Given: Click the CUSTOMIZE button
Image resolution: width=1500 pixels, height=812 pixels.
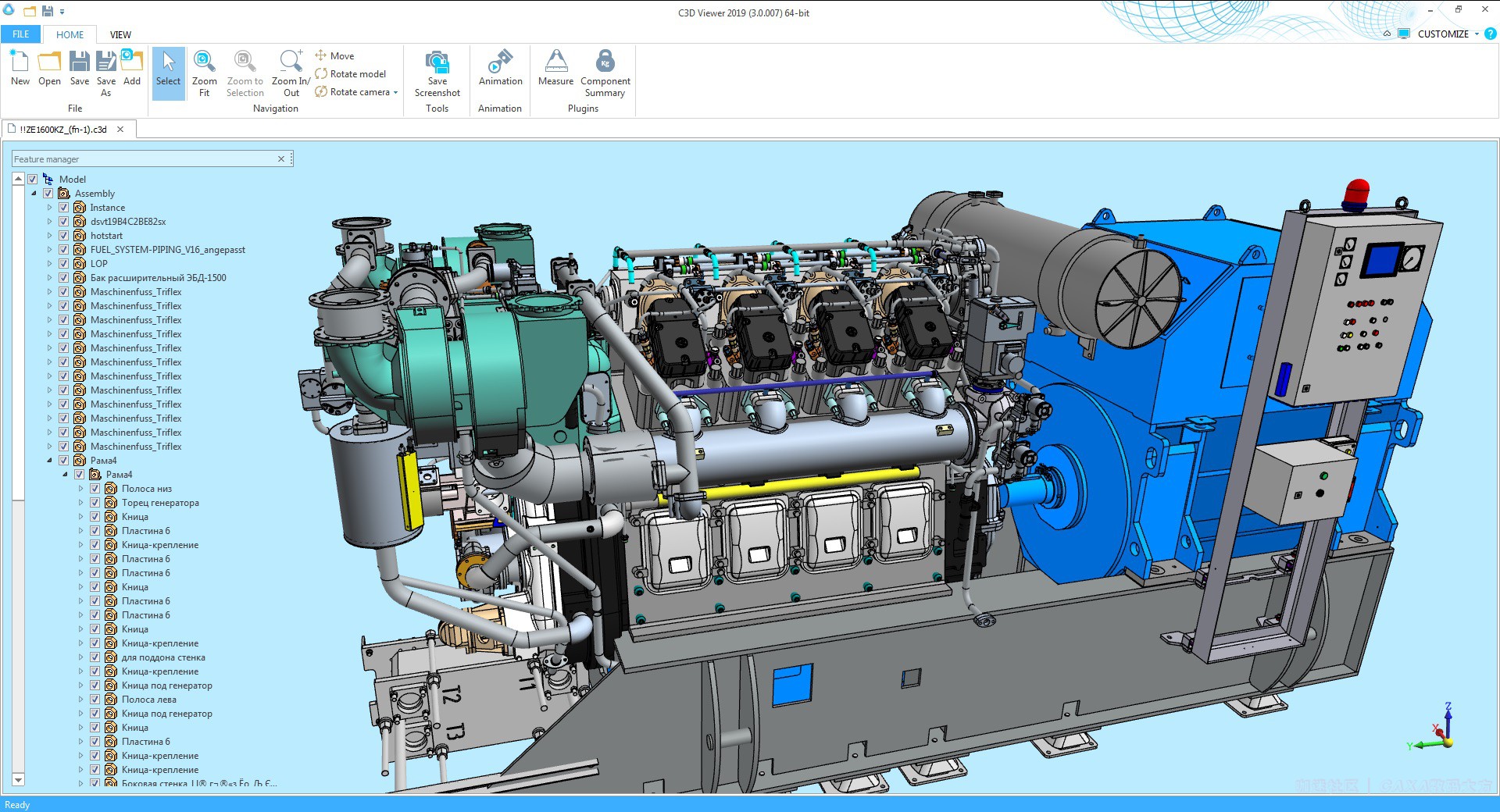Looking at the screenshot, I should click(1444, 34).
